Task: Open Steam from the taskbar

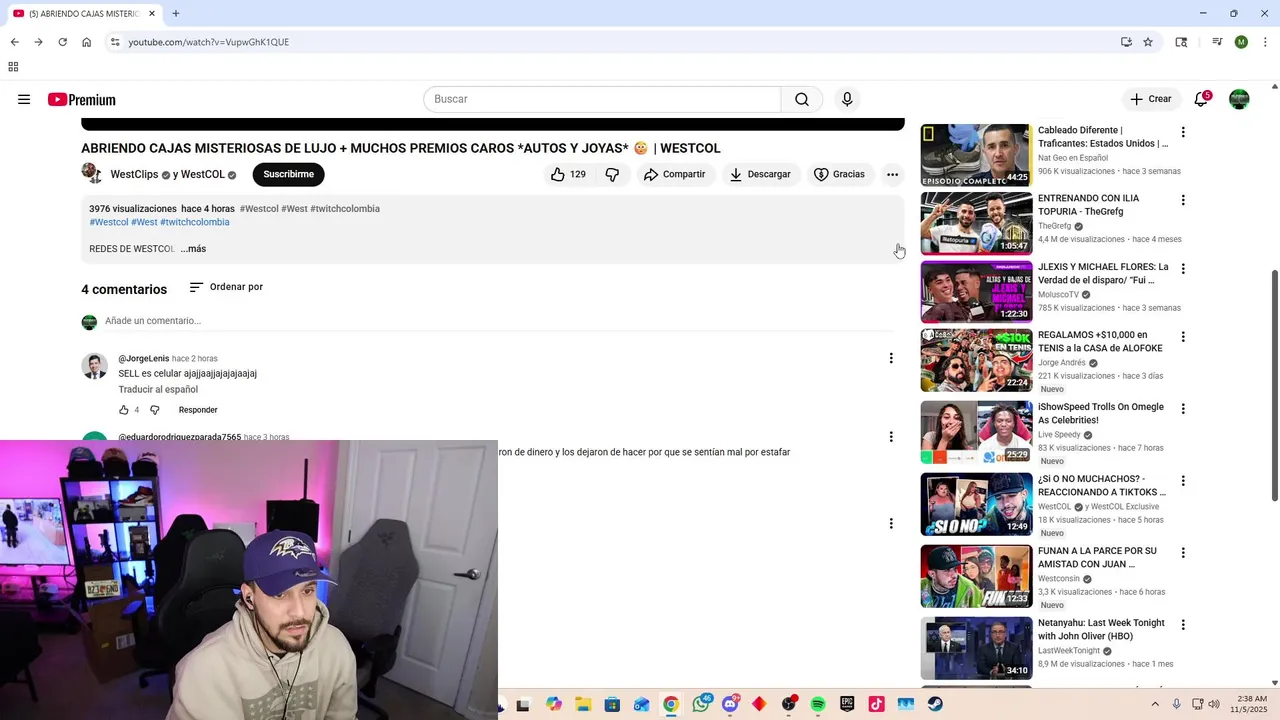Action: (935, 704)
